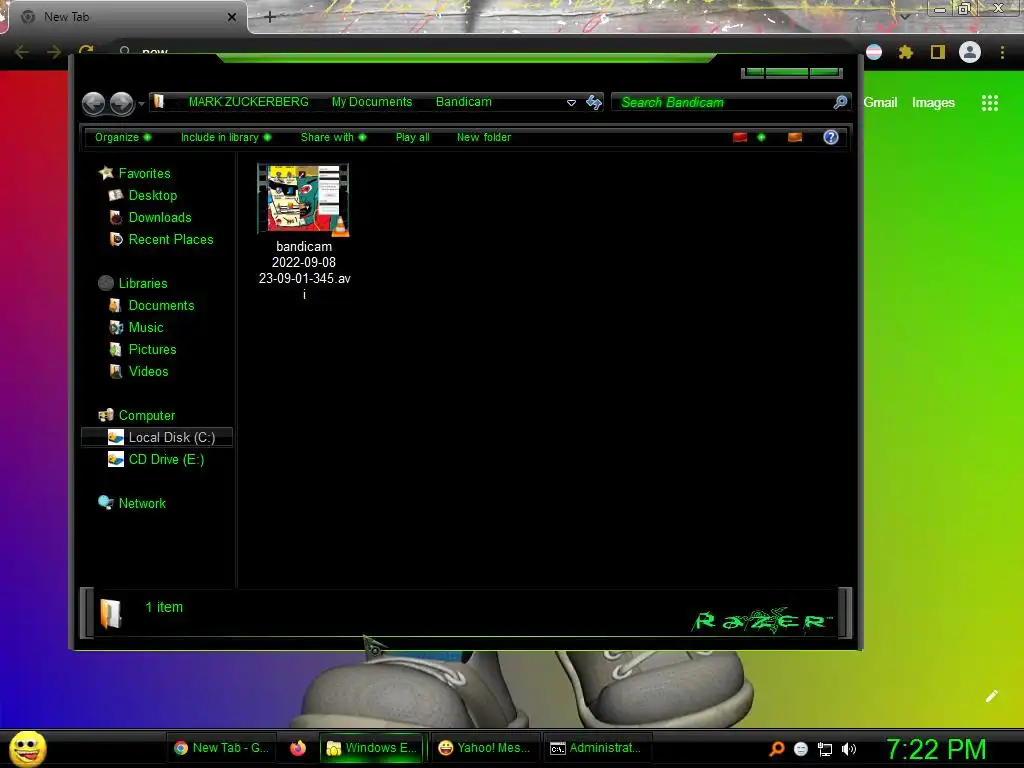Viewport: 1024px width, 768px height.
Task: Click MARK ZUCKERBERG in address path
Action: (x=248, y=102)
